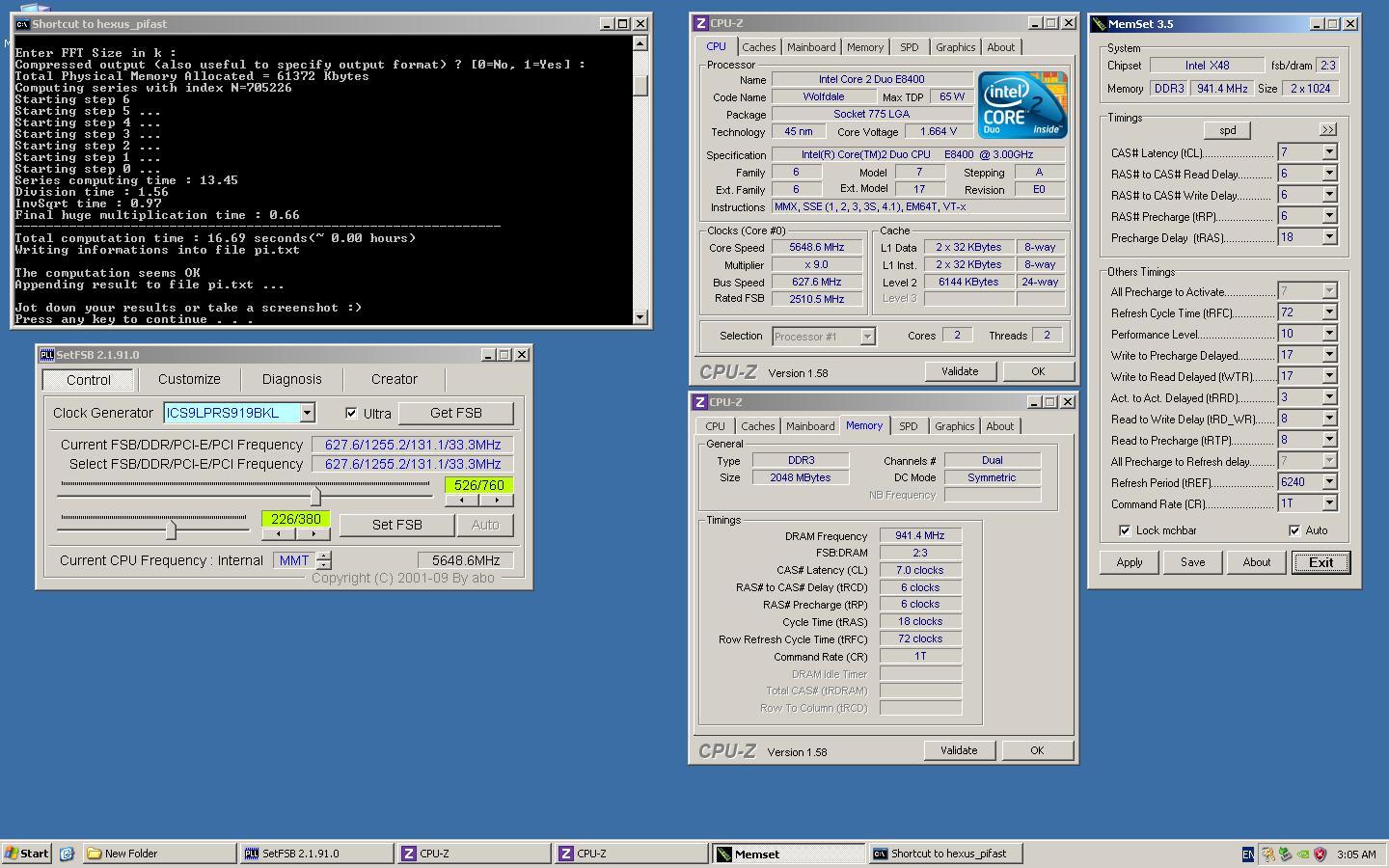Click the SetFSB title bar PLL icon
1389x868 pixels.
(x=46, y=355)
